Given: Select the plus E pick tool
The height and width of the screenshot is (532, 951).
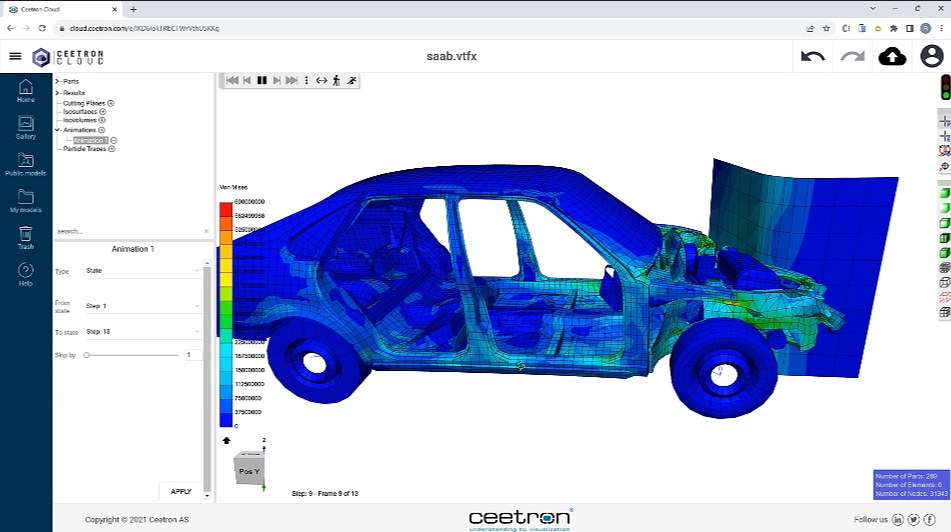Looking at the screenshot, I should pos(945,137).
